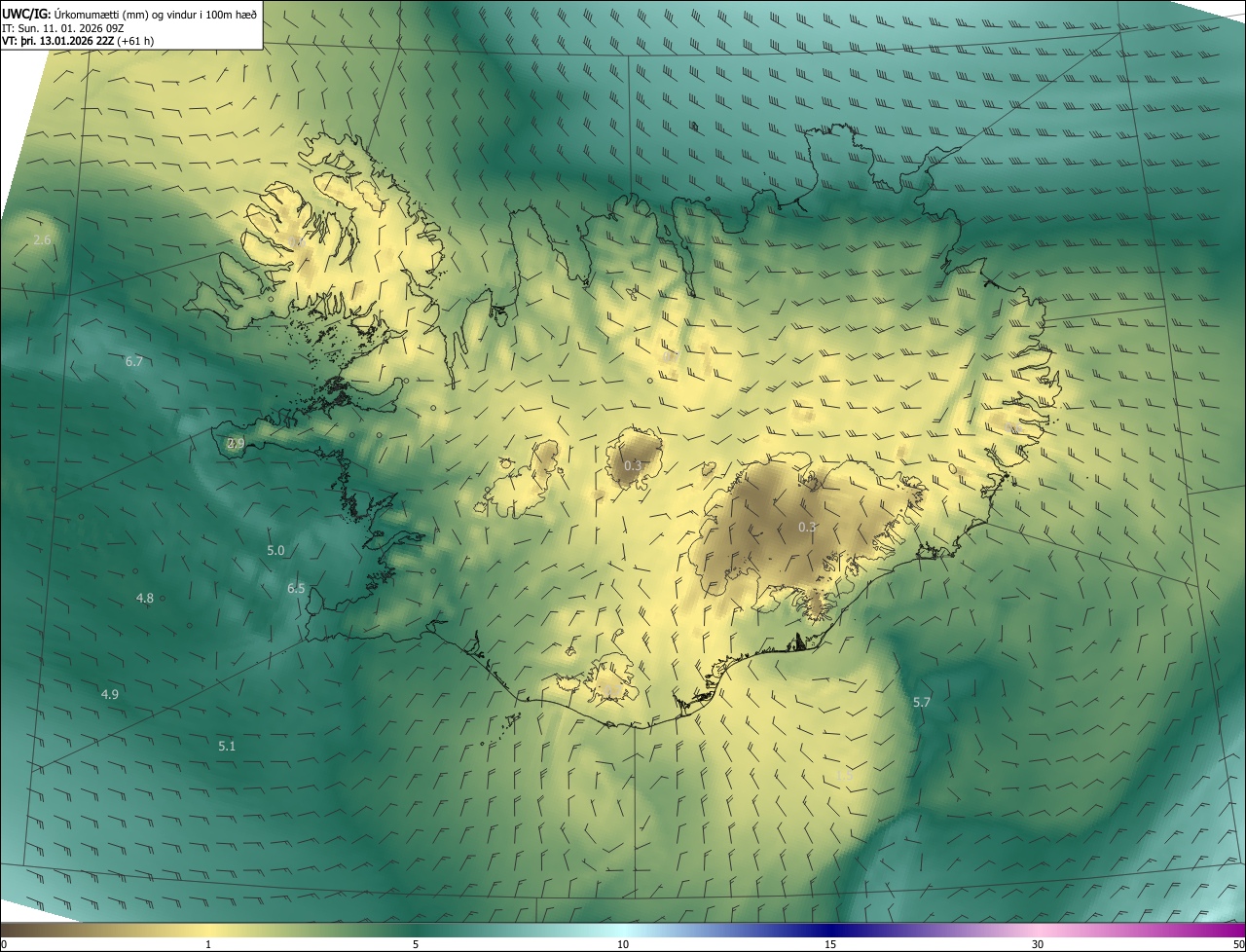The height and width of the screenshot is (952, 1246).
Task: Click the 30 tick on the color scale
Action: click(x=1038, y=944)
